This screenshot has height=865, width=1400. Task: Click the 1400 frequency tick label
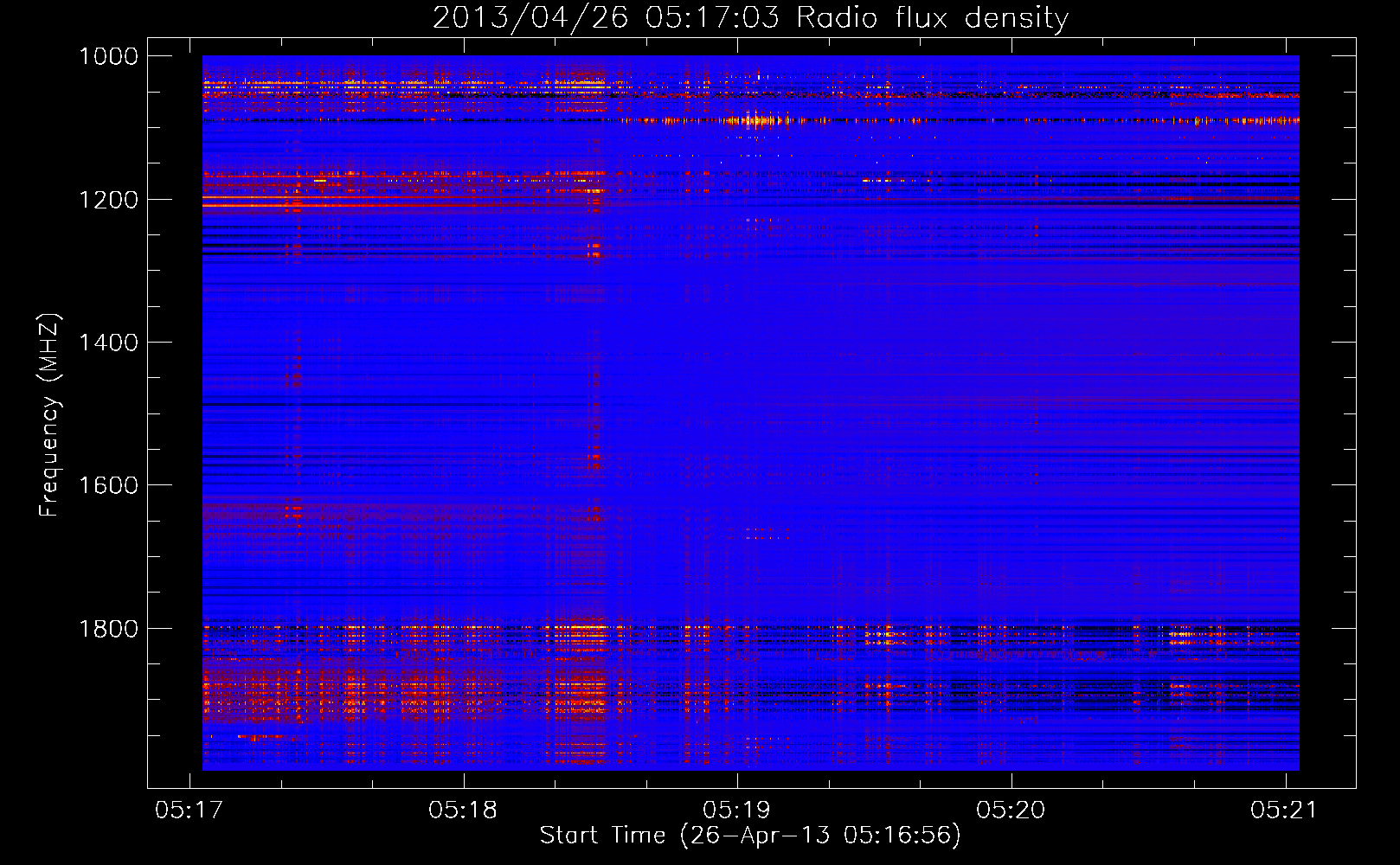point(108,343)
